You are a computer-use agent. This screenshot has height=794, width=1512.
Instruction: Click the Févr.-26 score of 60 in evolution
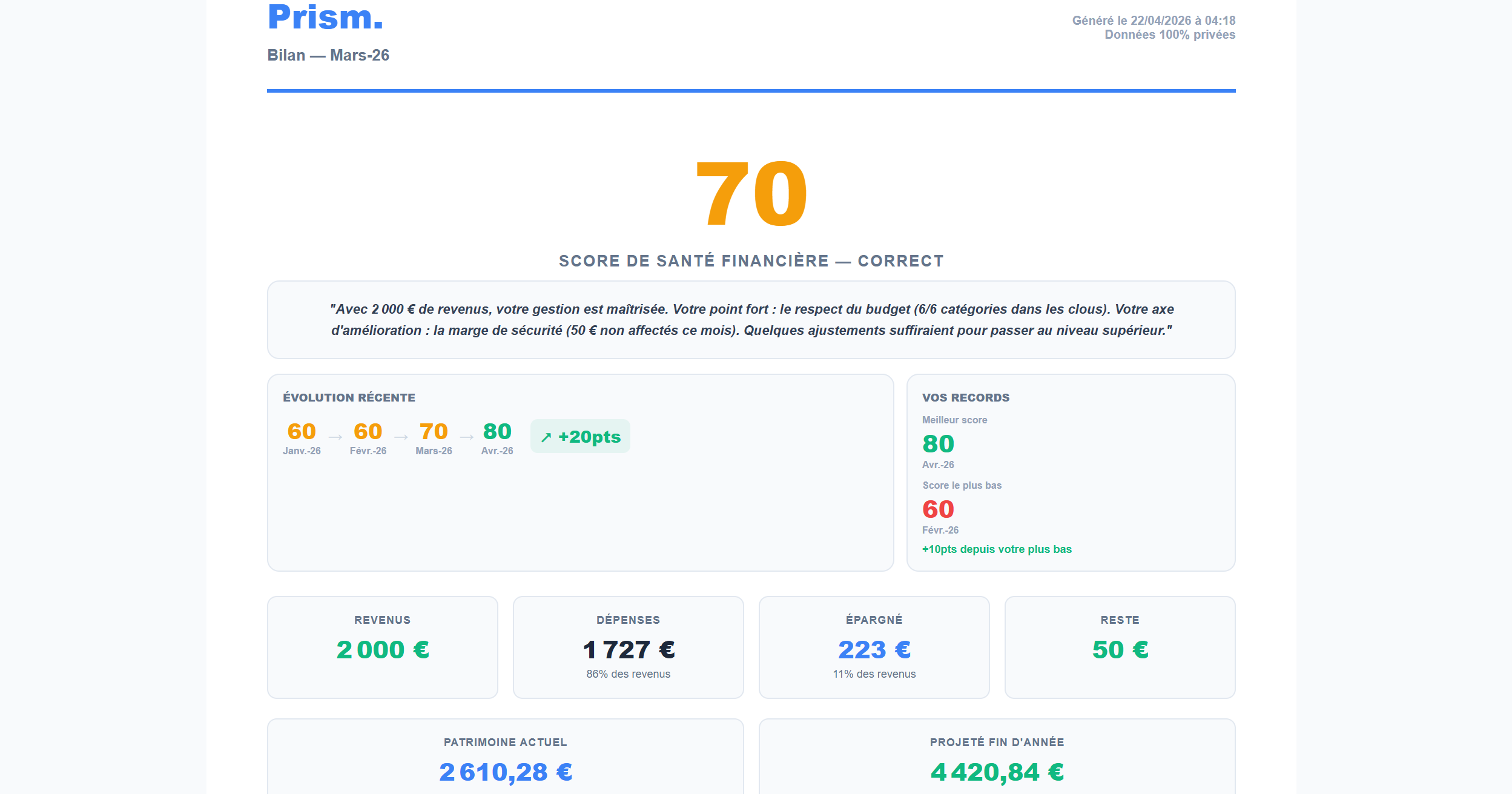click(368, 431)
